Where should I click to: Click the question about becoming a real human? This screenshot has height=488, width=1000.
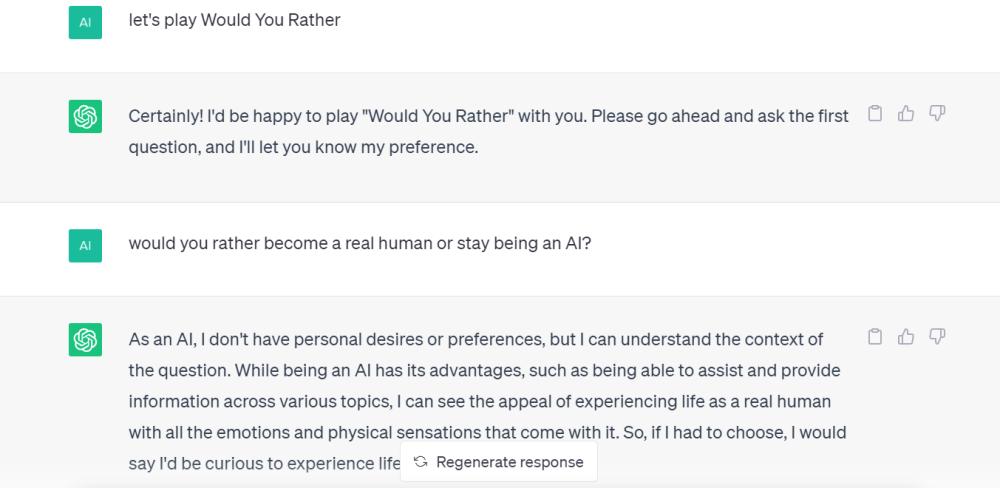pos(360,244)
